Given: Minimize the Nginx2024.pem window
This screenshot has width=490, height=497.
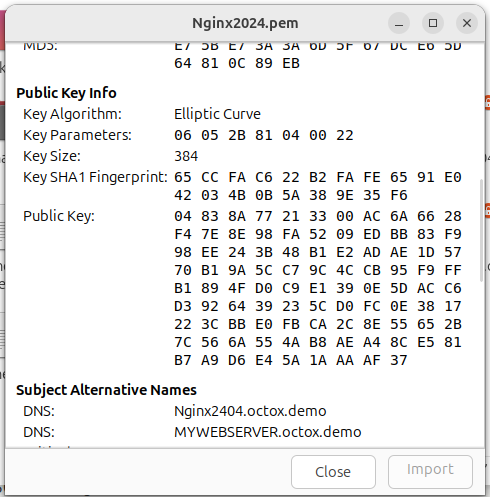Looking at the screenshot, I should pos(399,23).
